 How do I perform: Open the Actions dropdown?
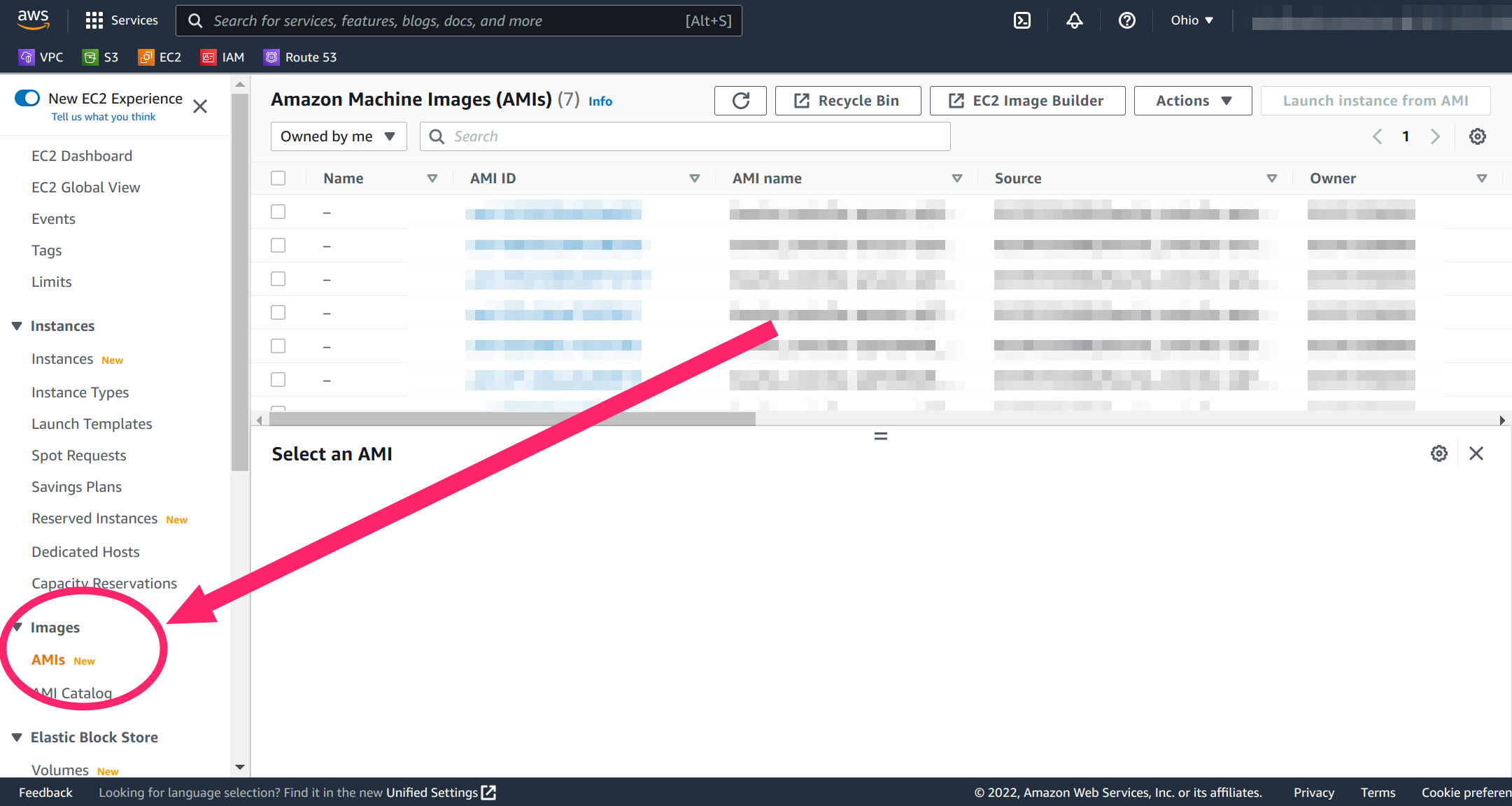(1193, 101)
